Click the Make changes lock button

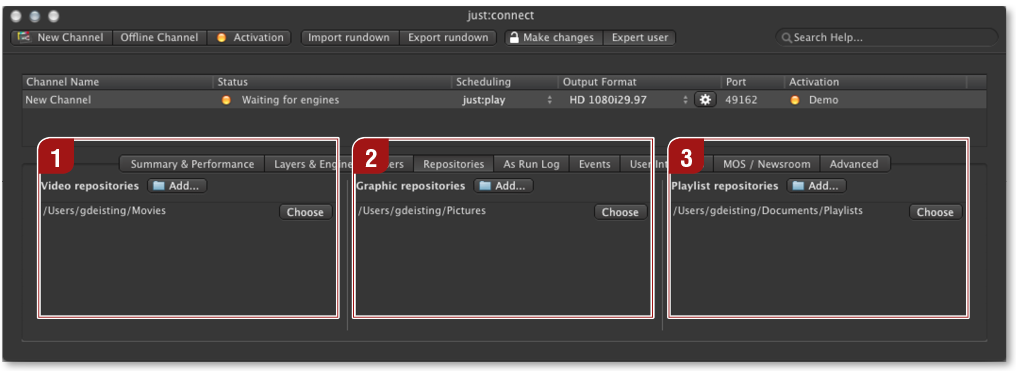tap(554, 38)
